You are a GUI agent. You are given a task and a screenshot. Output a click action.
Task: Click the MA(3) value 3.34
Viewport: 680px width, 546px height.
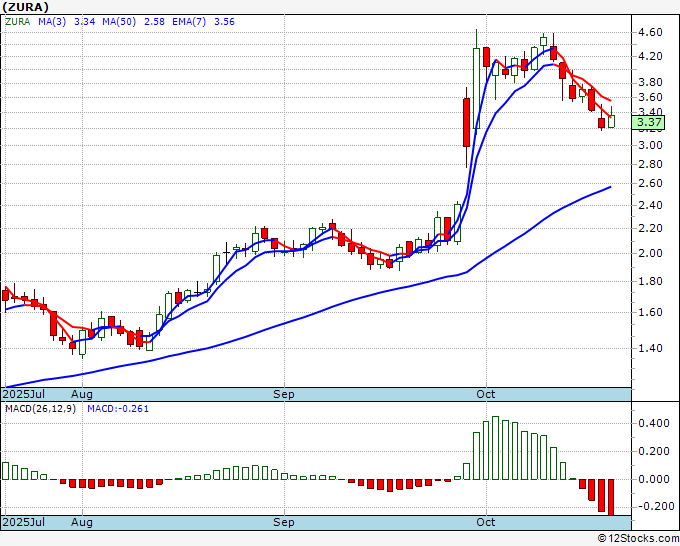pos(85,22)
